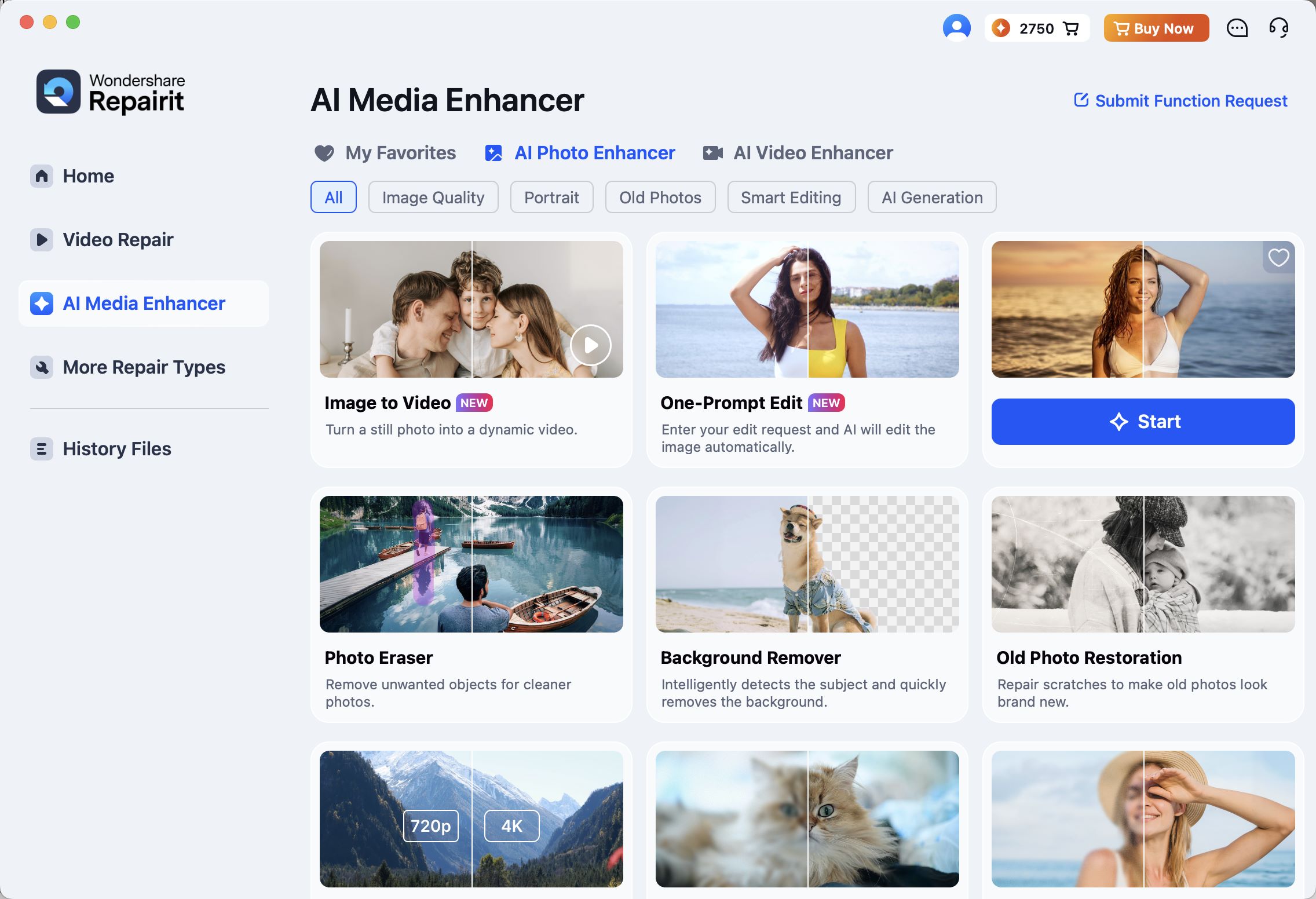Screen dimensions: 1316x899
Task: Click the Buy Now button
Action: click(x=1156, y=28)
